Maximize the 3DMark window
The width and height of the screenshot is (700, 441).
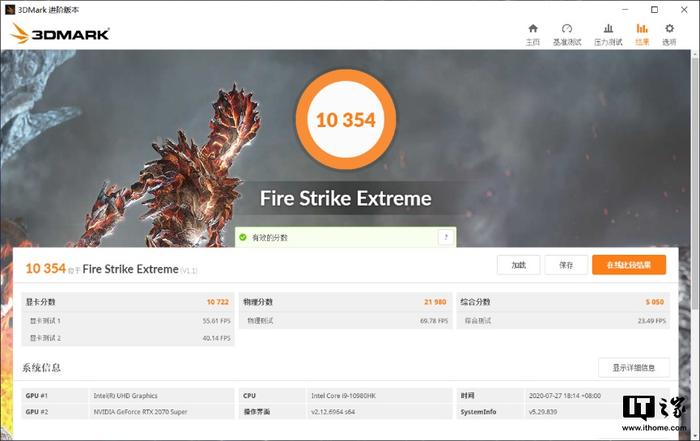click(654, 9)
